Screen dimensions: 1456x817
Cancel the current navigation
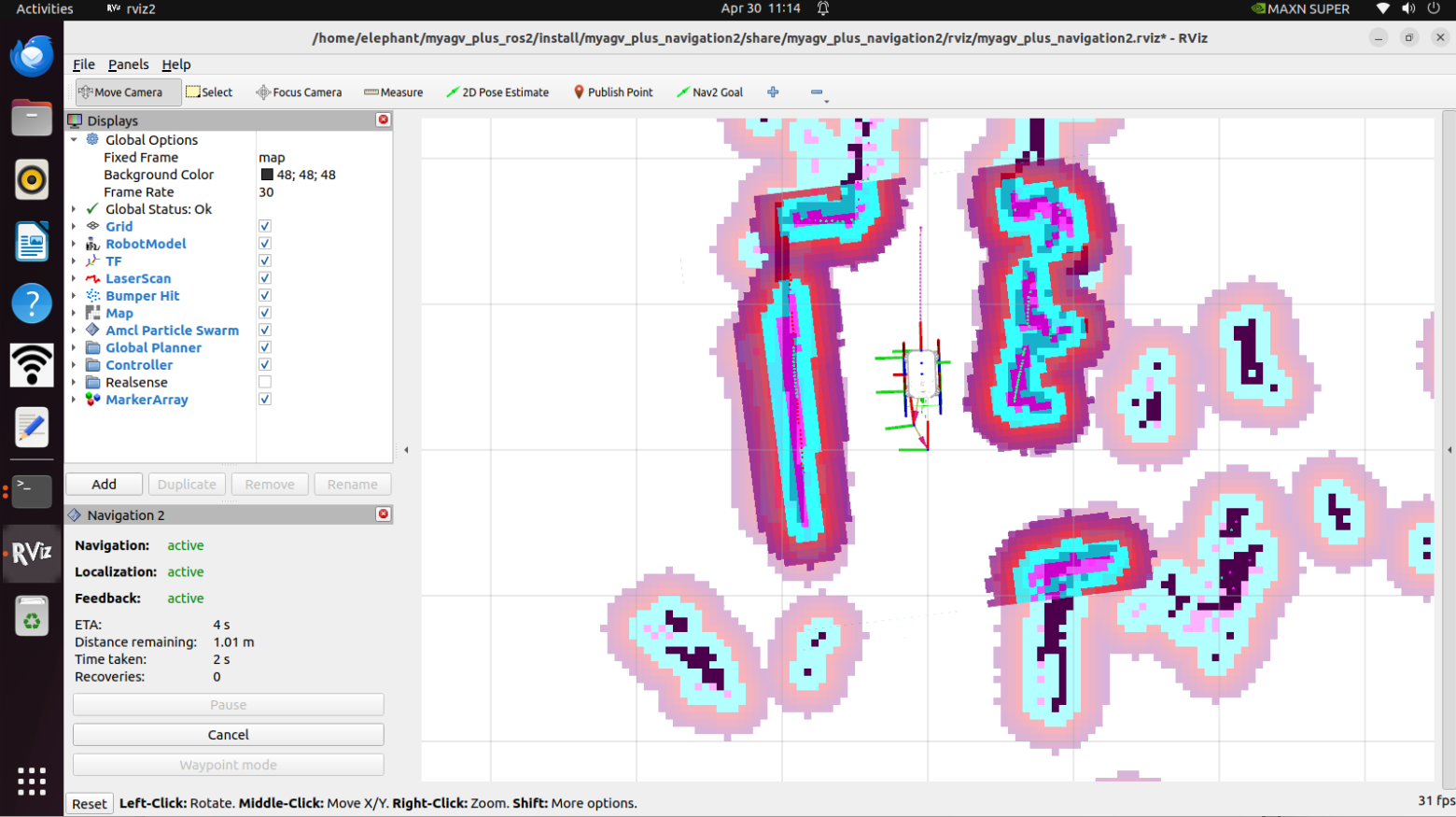pos(229,735)
